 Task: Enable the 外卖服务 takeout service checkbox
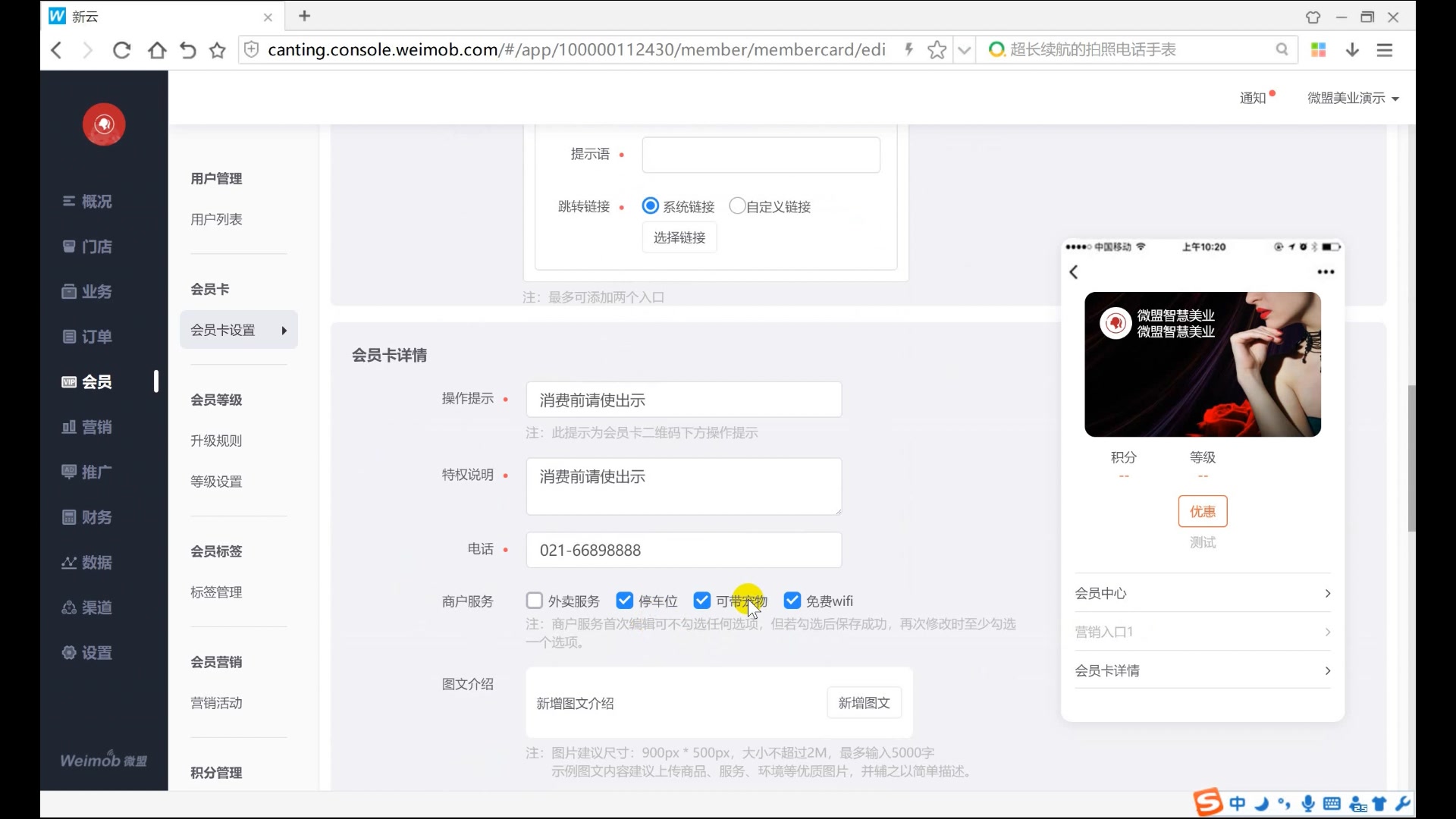pos(535,601)
